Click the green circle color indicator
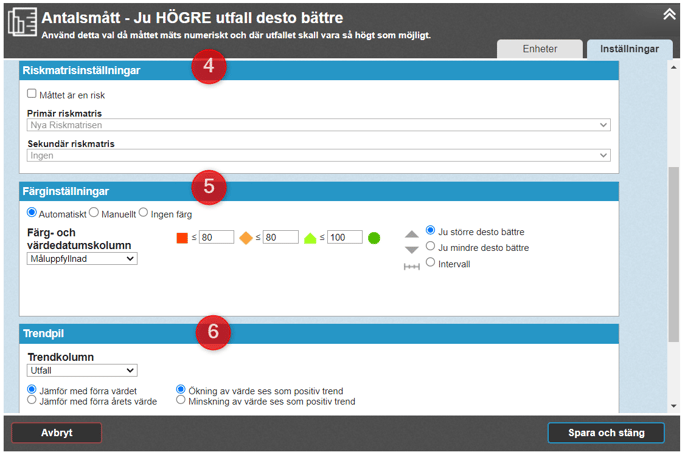685x455 pixels. tap(374, 238)
